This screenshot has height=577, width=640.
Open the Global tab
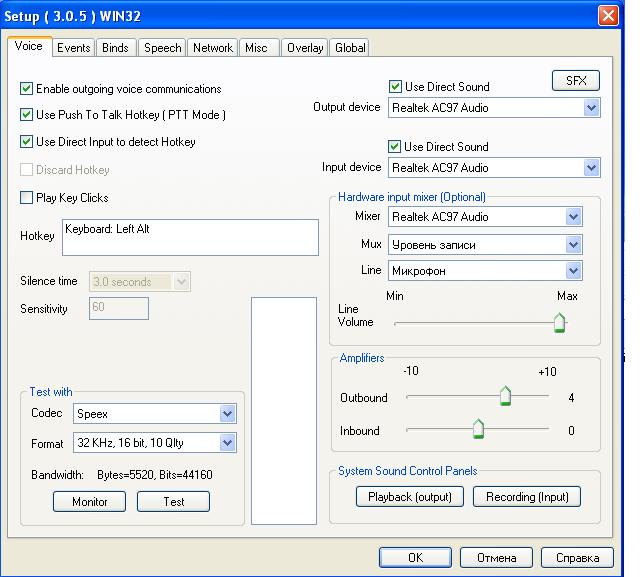click(x=349, y=48)
